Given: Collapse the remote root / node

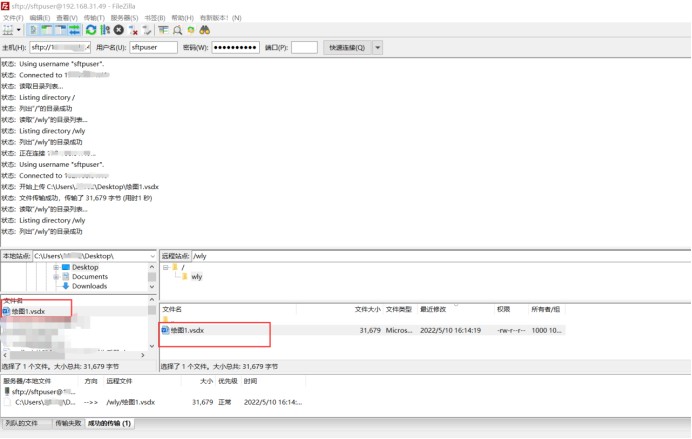Looking at the screenshot, I should click(166, 267).
